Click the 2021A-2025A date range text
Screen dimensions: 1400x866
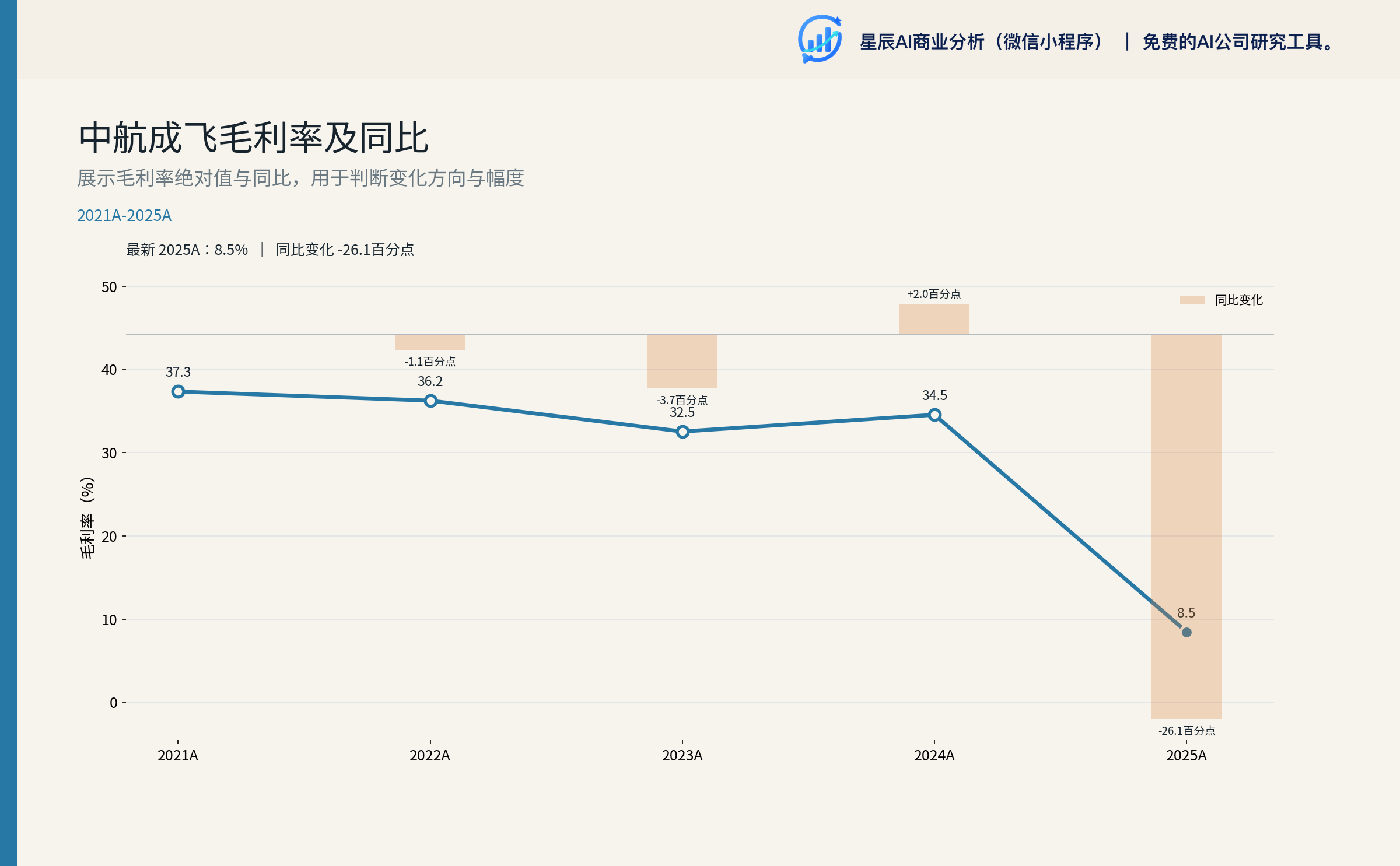[124, 216]
